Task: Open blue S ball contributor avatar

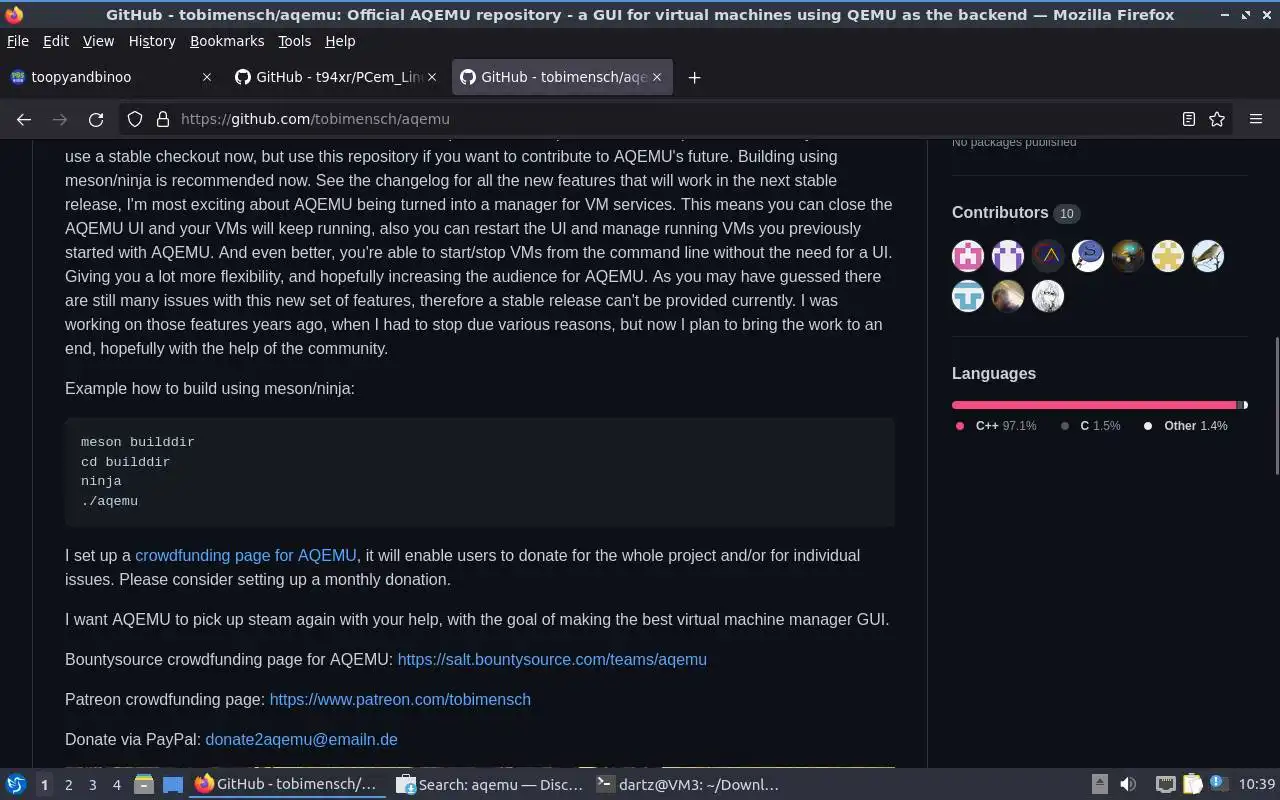Action: tap(1088, 256)
